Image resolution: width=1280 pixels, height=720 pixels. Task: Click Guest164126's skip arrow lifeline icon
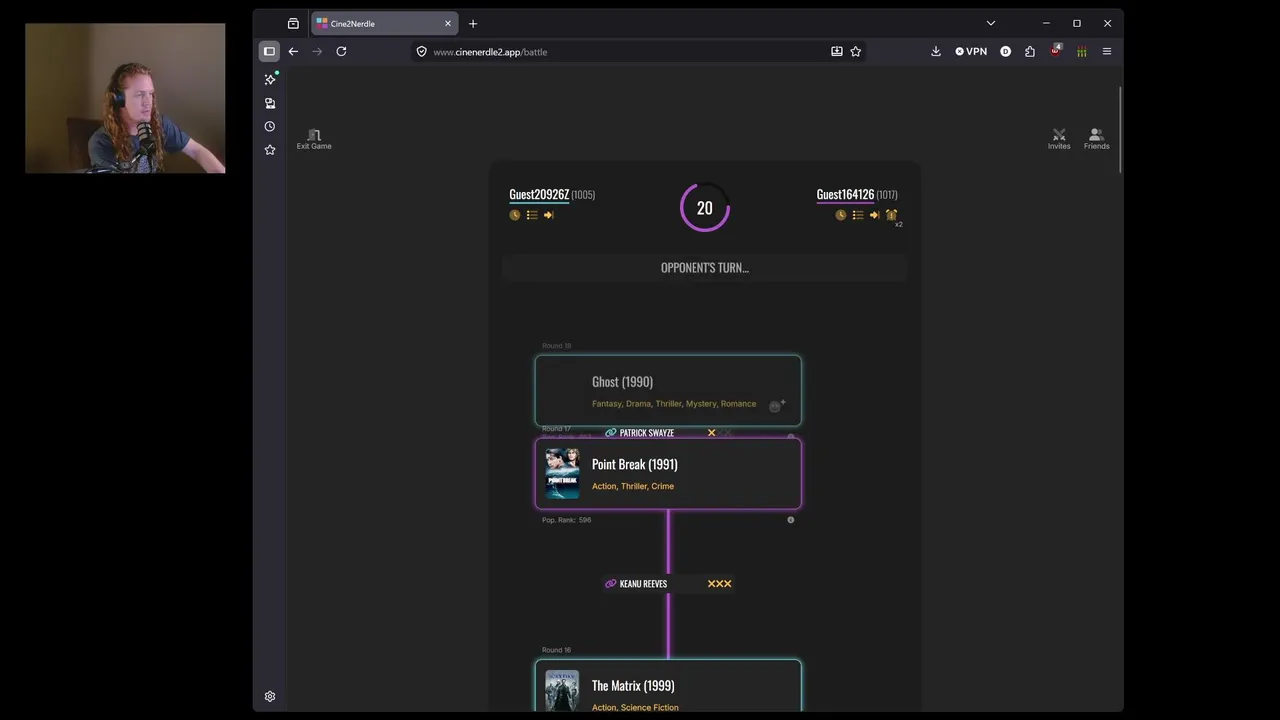click(874, 215)
